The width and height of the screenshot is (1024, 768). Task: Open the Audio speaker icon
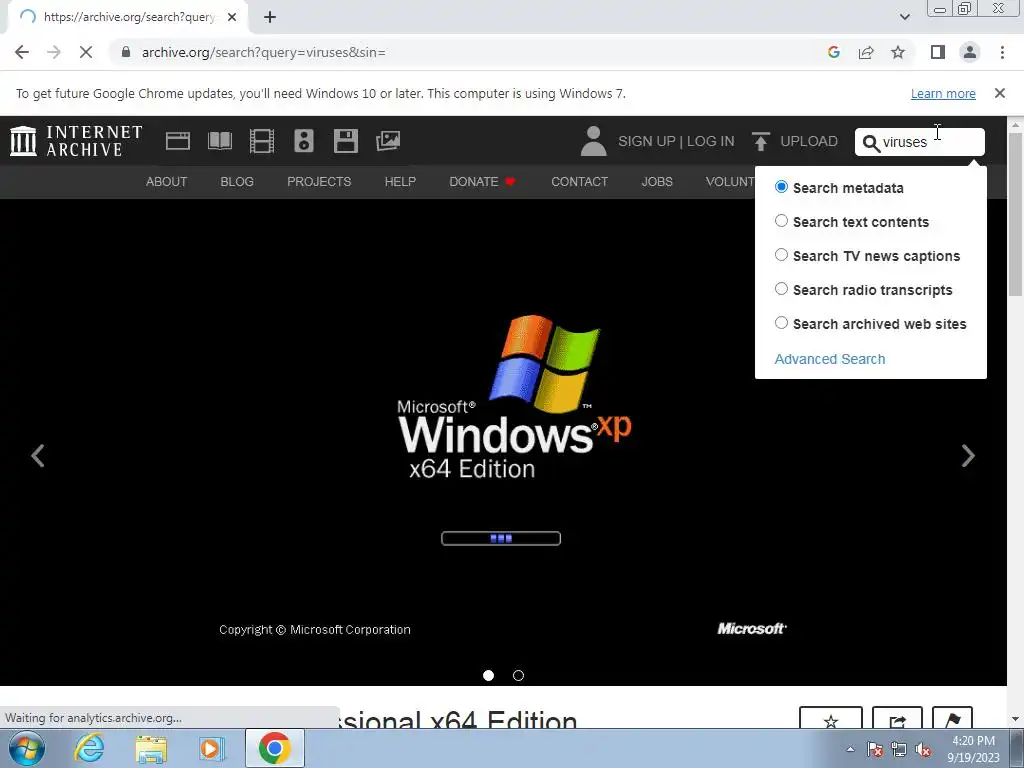tap(304, 141)
